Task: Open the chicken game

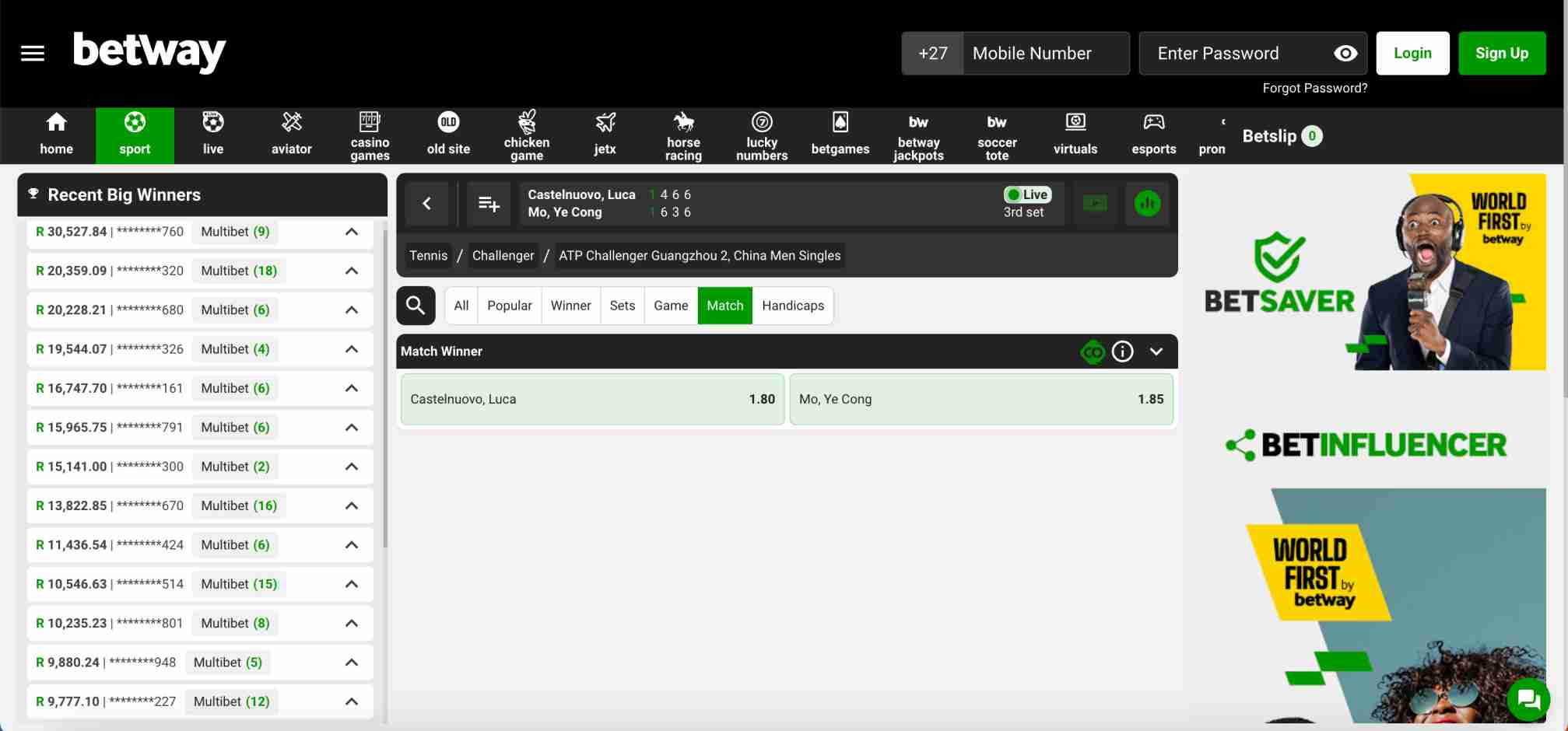Action: click(x=527, y=135)
